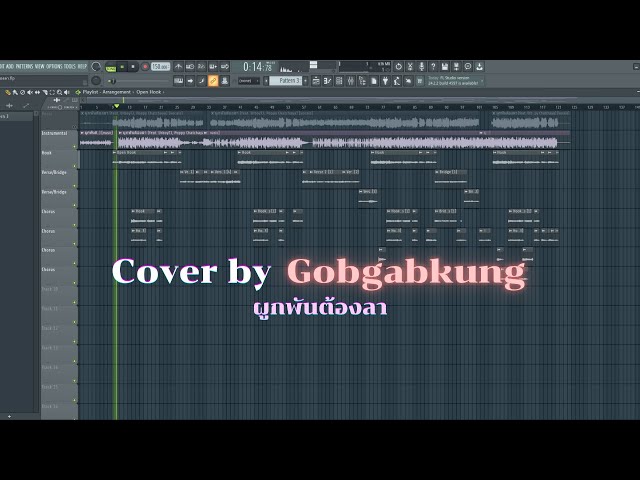The width and height of the screenshot is (640, 480).
Task: Click the time display 0:14:78
Action: tap(258, 67)
